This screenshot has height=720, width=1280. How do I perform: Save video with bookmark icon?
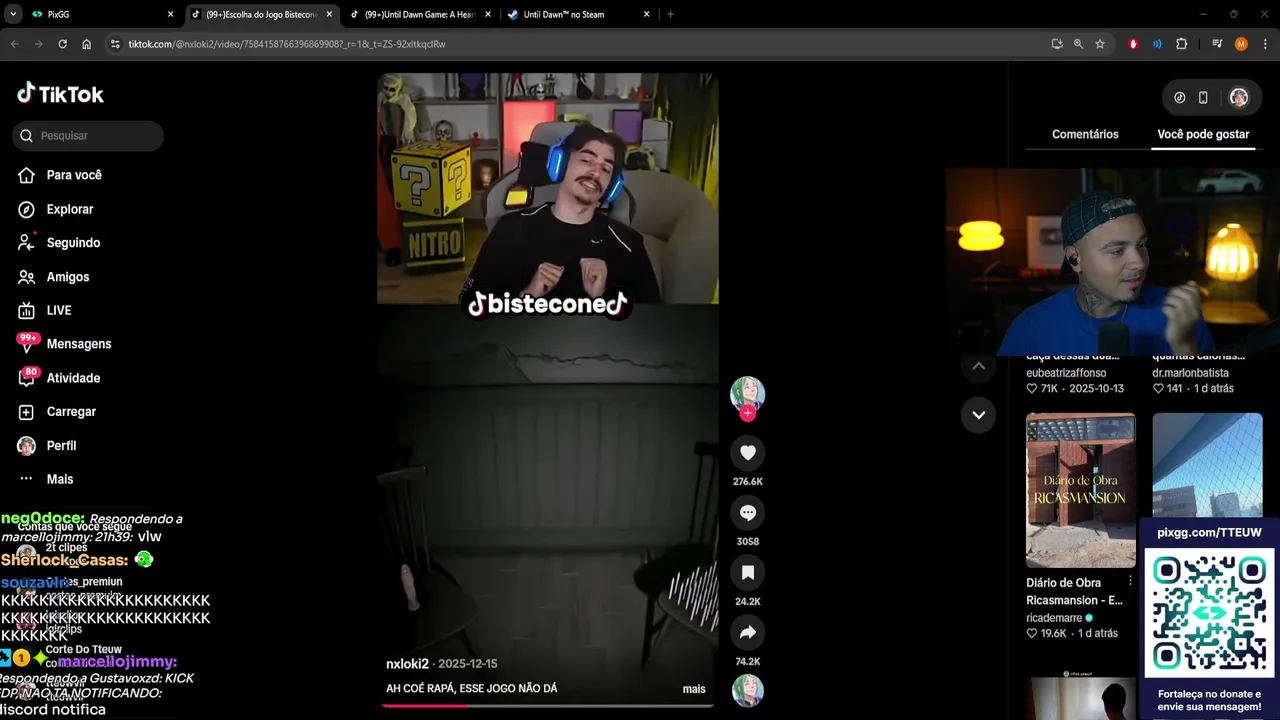[747, 573]
